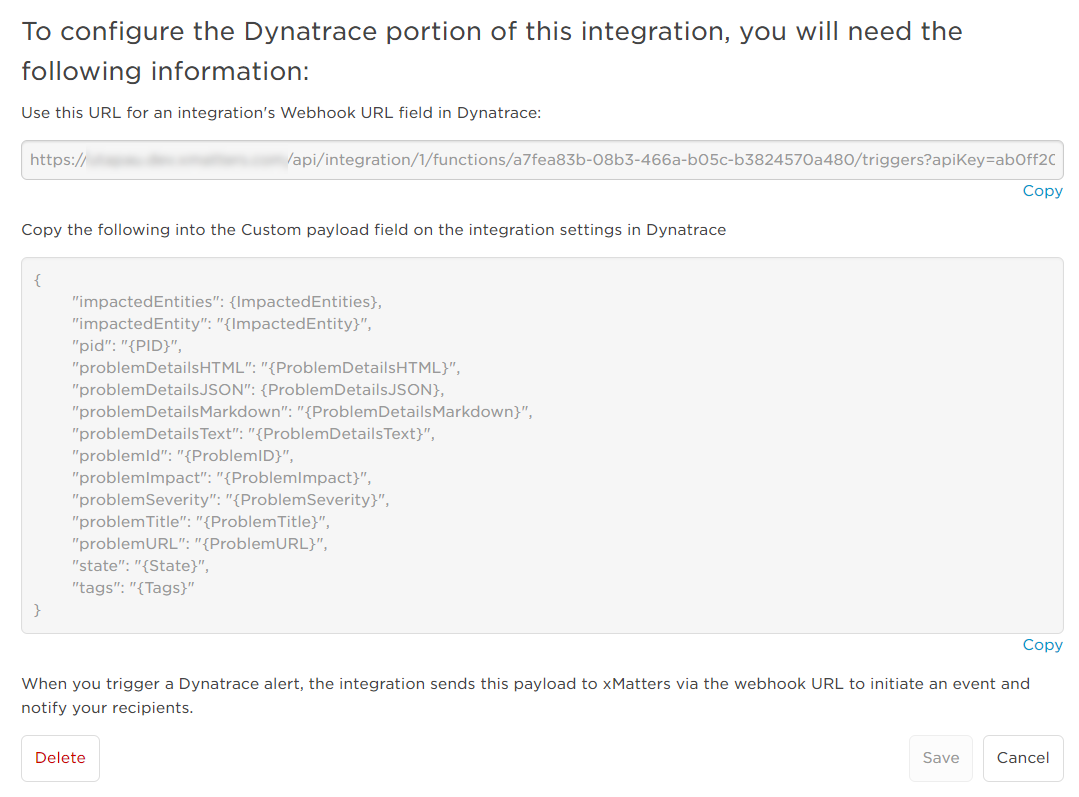Image resolution: width=1079 pixels, height=797 pixels.
Task: Click the "problemURL" payload line
Action: [x=200, y=544]
